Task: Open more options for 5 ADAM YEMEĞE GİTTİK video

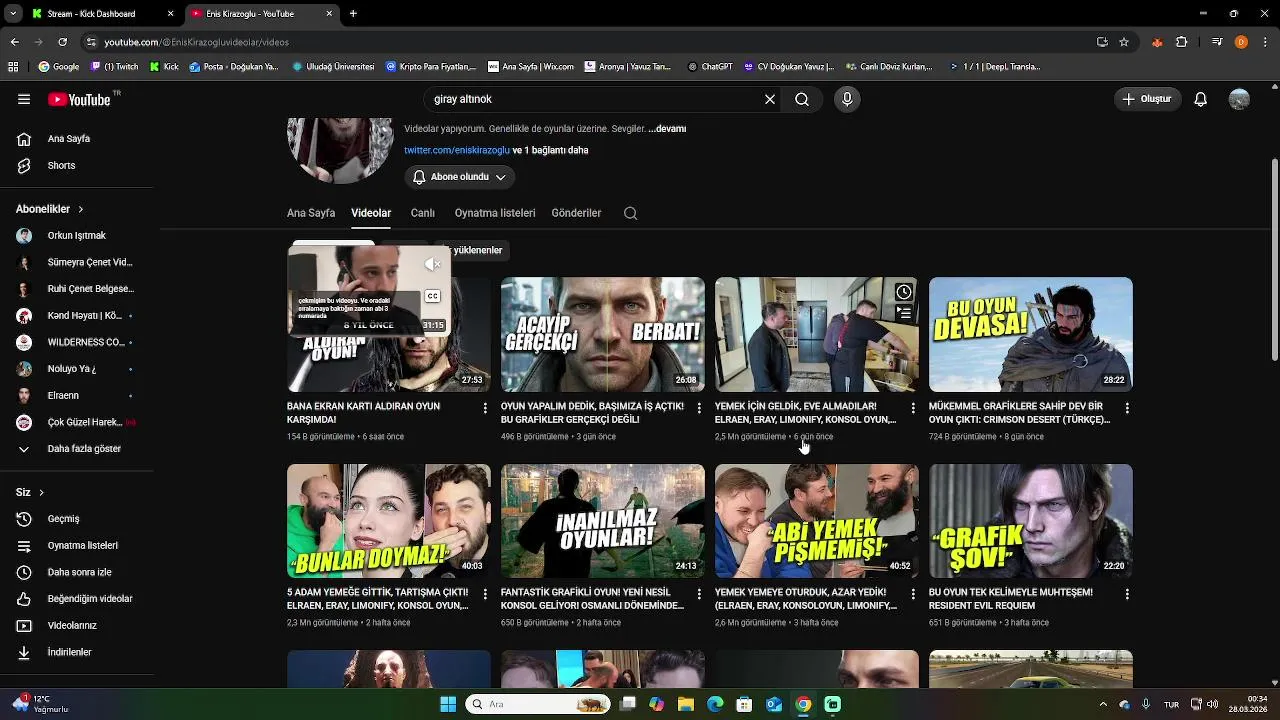Action: click(x=485, y=594)
